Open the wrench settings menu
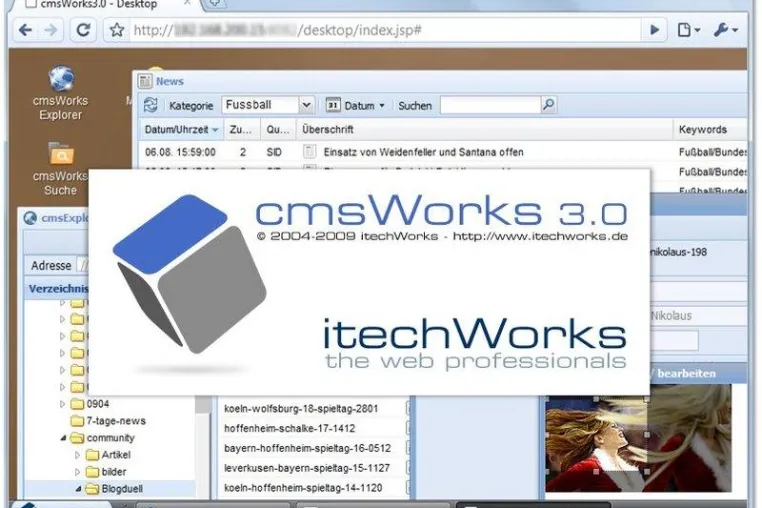The image size is (762, 508). 725,30
